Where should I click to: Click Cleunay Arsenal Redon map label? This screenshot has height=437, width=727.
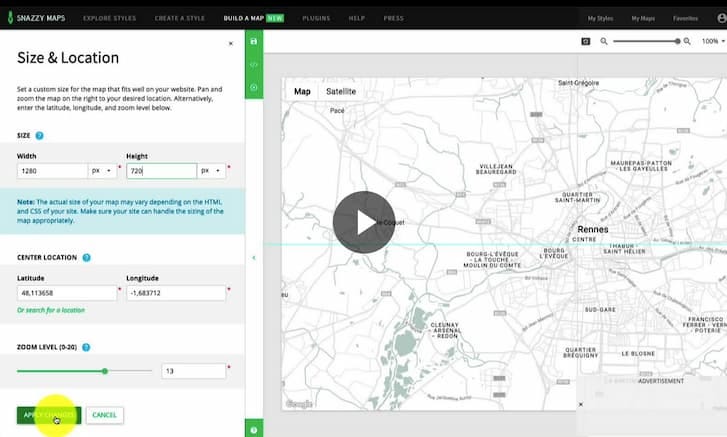click(x=445, y=330)
